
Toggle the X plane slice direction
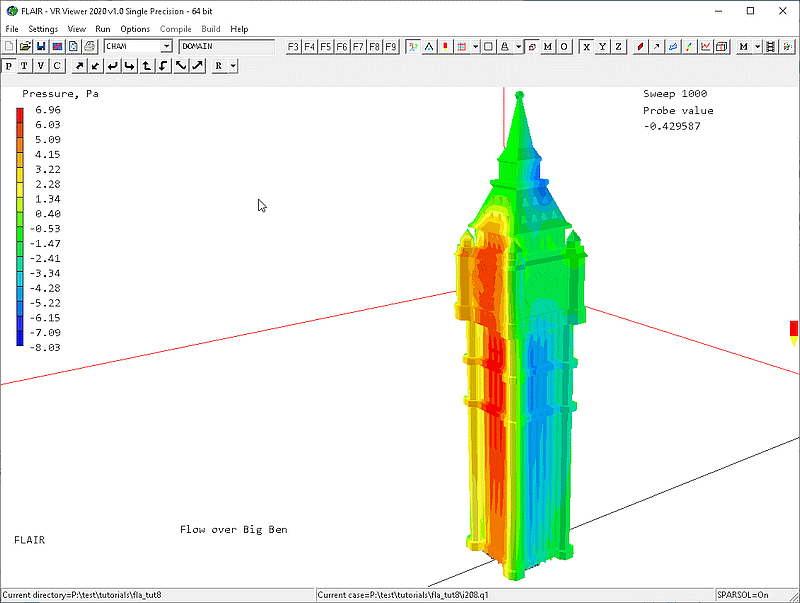pos(586,47)
